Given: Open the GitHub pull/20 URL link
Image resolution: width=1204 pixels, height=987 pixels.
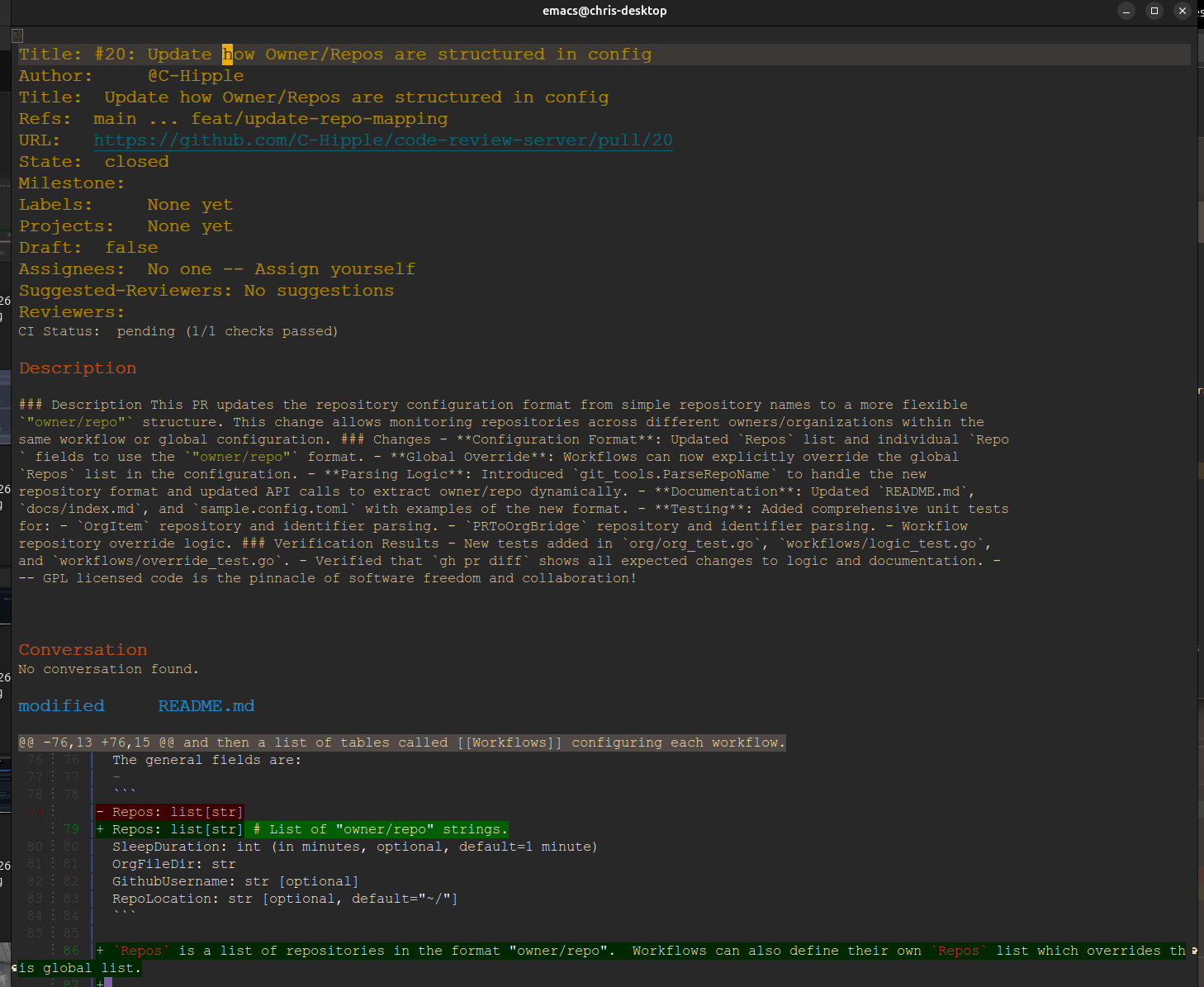Looking at the screenshot, I should (383, 140).
